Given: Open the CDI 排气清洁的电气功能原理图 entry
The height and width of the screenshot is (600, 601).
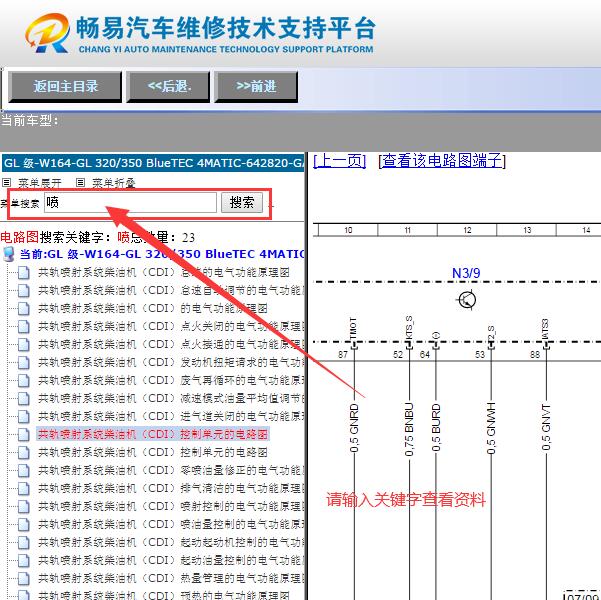Looking at the screenshot, I should 171,488.
